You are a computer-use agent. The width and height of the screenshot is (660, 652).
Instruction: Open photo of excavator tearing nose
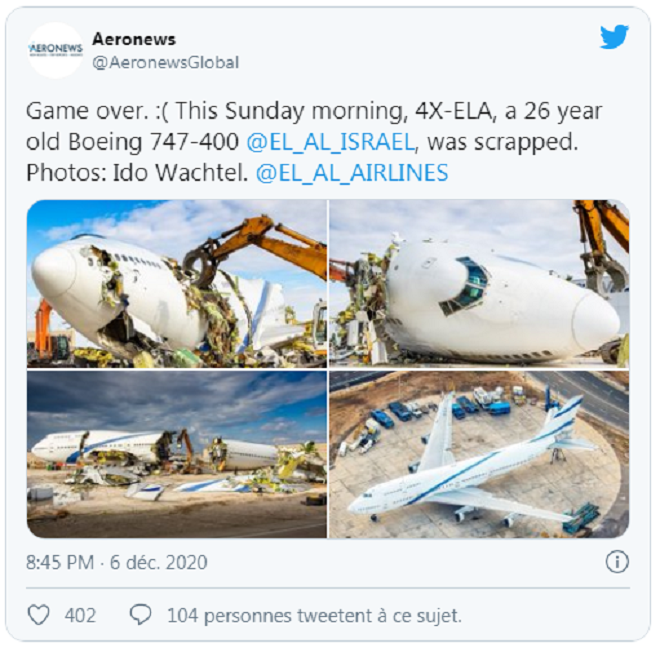177,284
